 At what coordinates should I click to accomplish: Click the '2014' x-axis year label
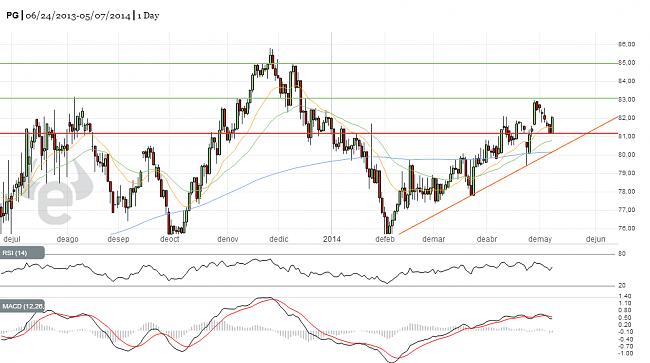click(x=332, y=239)
